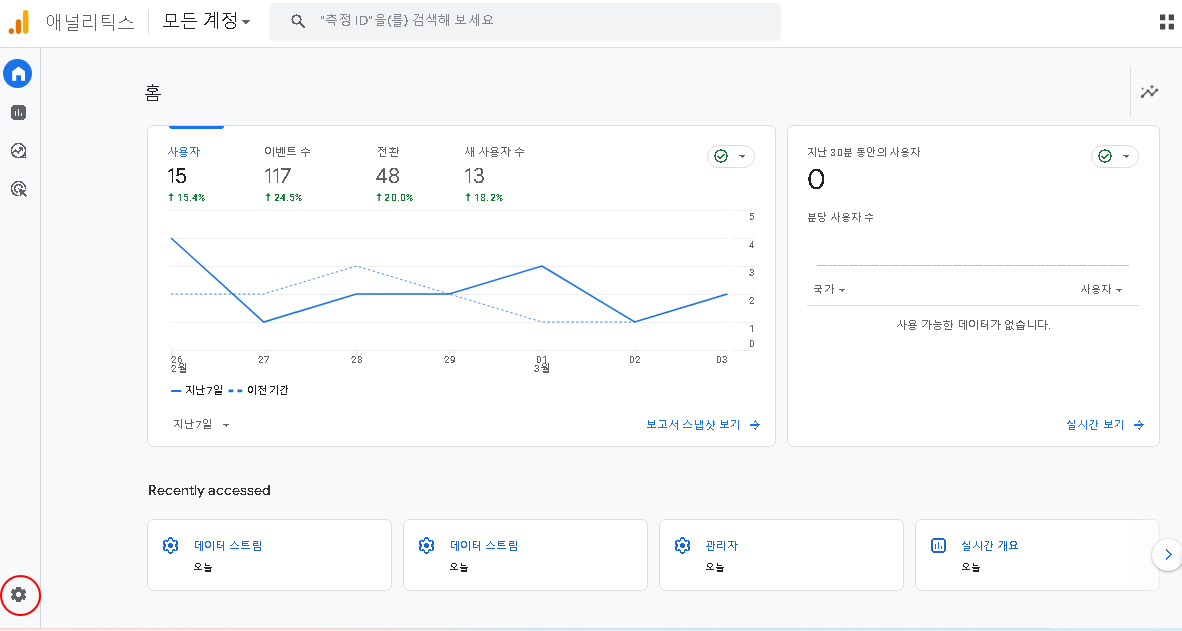Click the 이전 기간 legend entry
This screenshot has height=631, width=1182.
(x=259, y=391)
